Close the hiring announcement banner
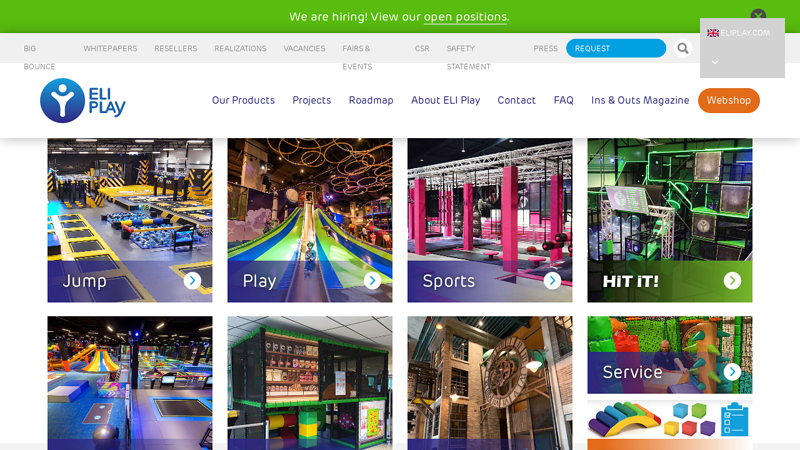 point(758,15)
